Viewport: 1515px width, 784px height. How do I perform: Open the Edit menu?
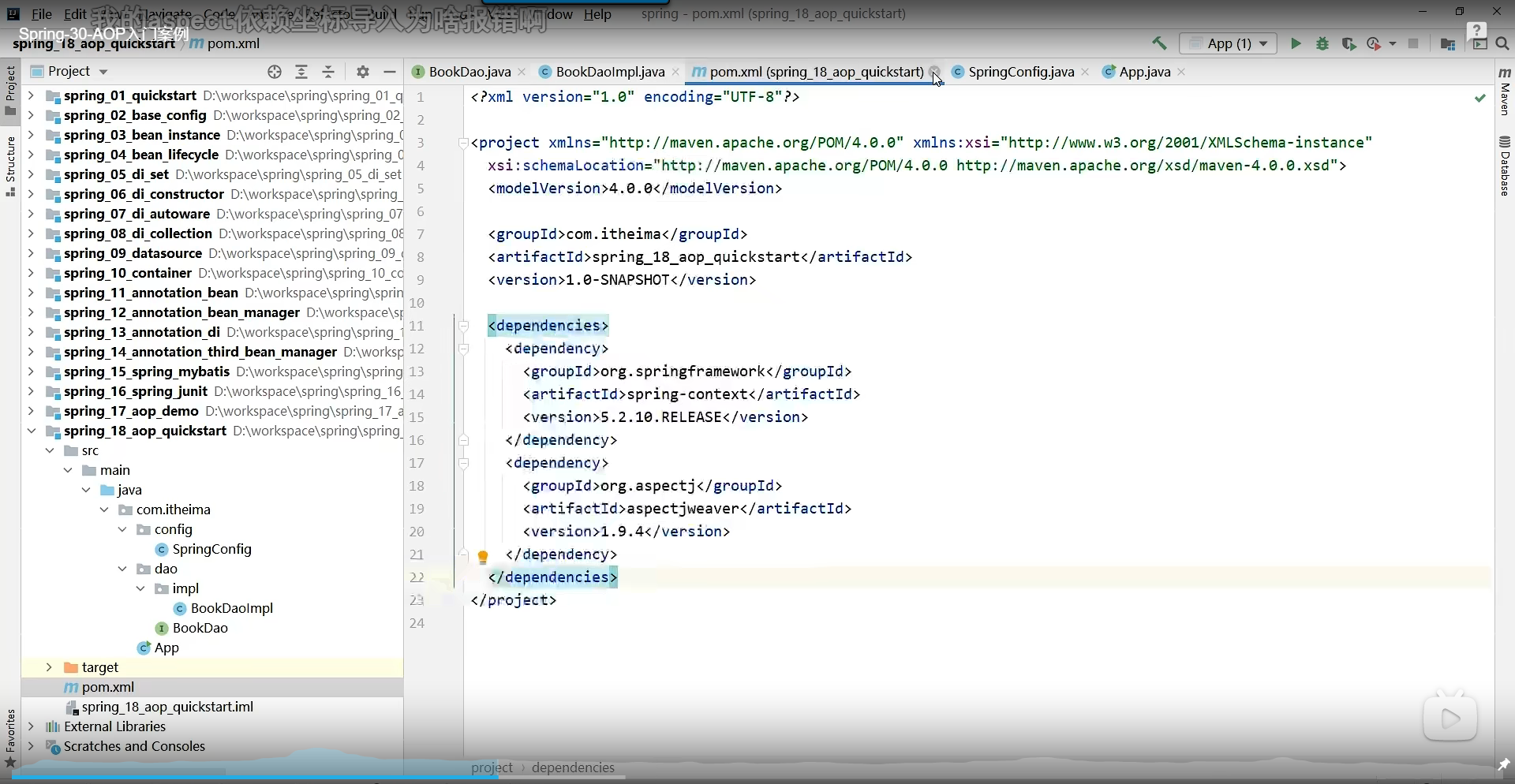(x=76, y=13)
